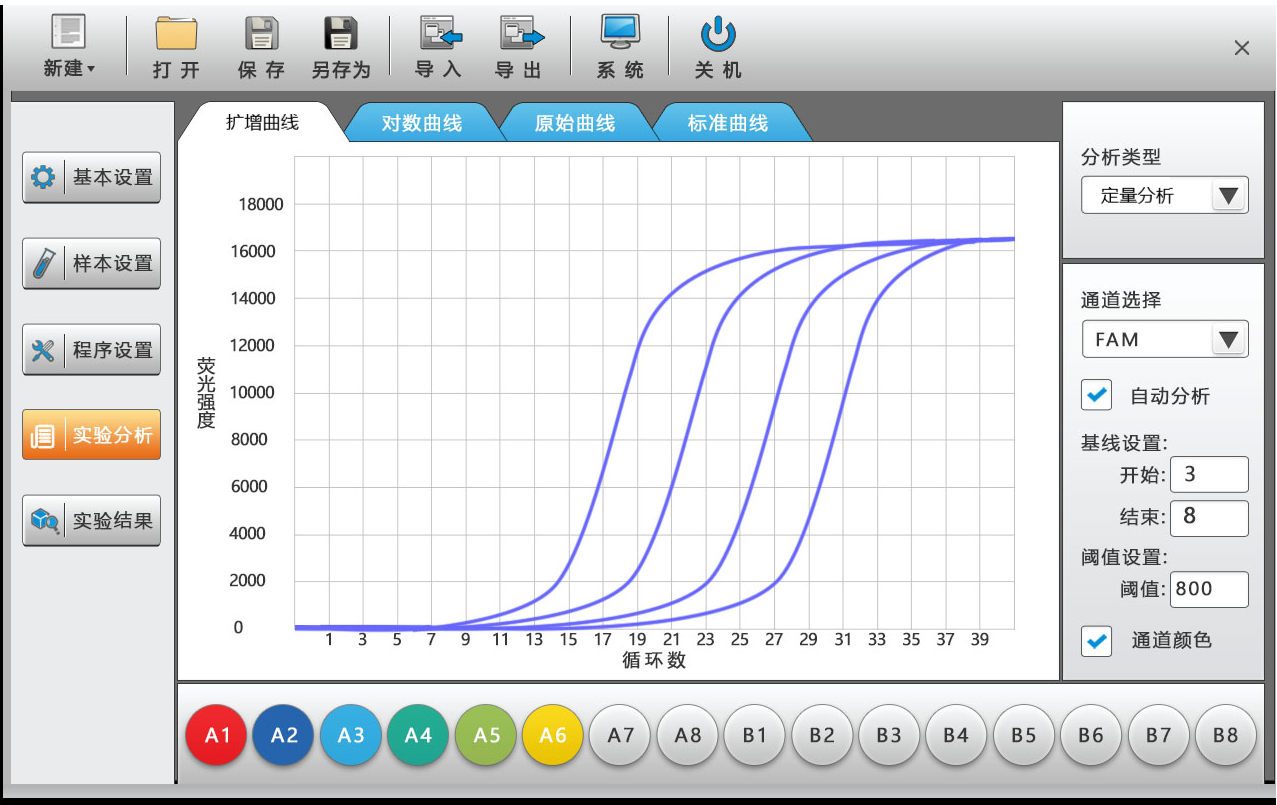The height and width of the screenshot is (805, 1277).
Task: Click the Export icon (导出)
Action: 519,36
